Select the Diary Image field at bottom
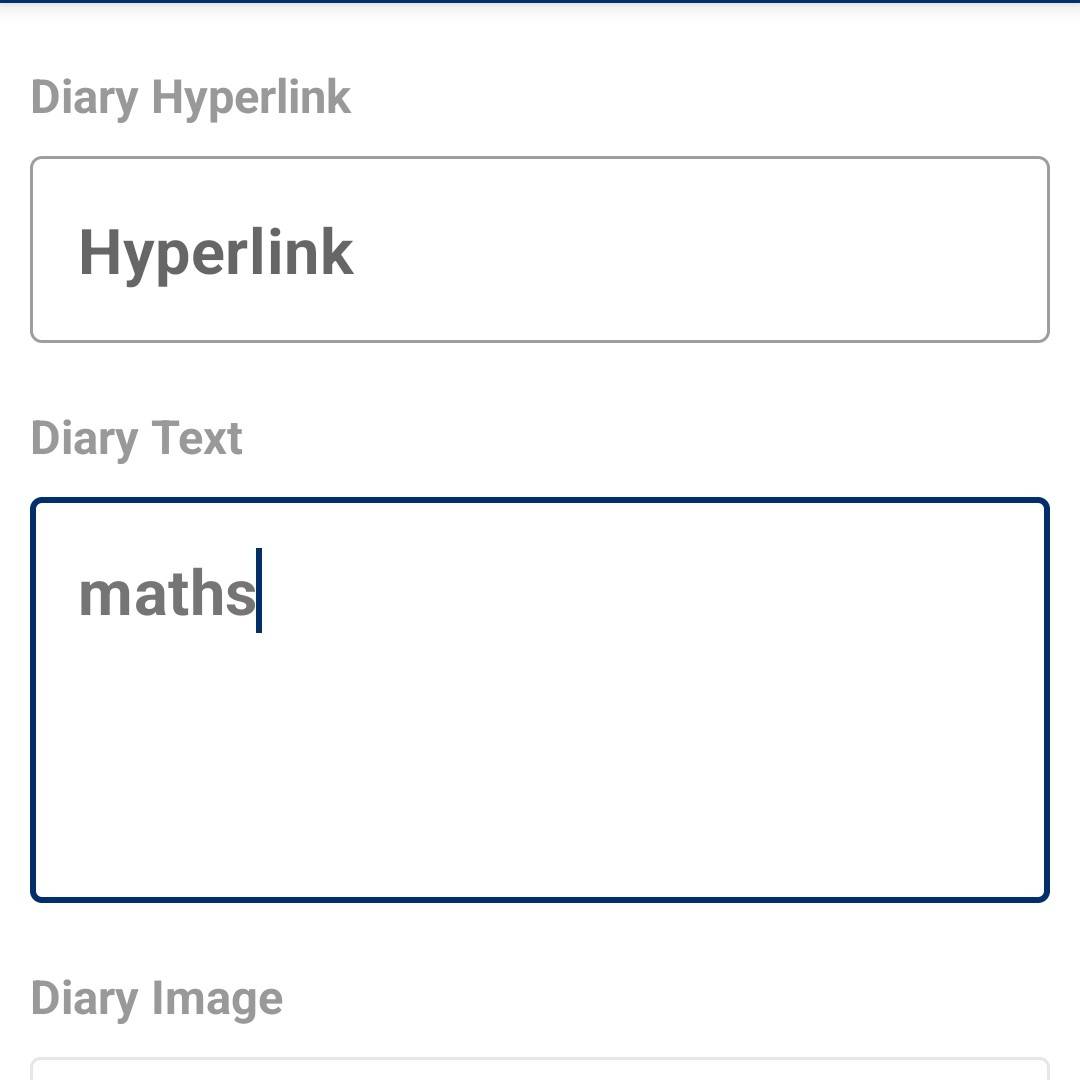This screenshot has width=1080, height=1080. pos(540,1068)
